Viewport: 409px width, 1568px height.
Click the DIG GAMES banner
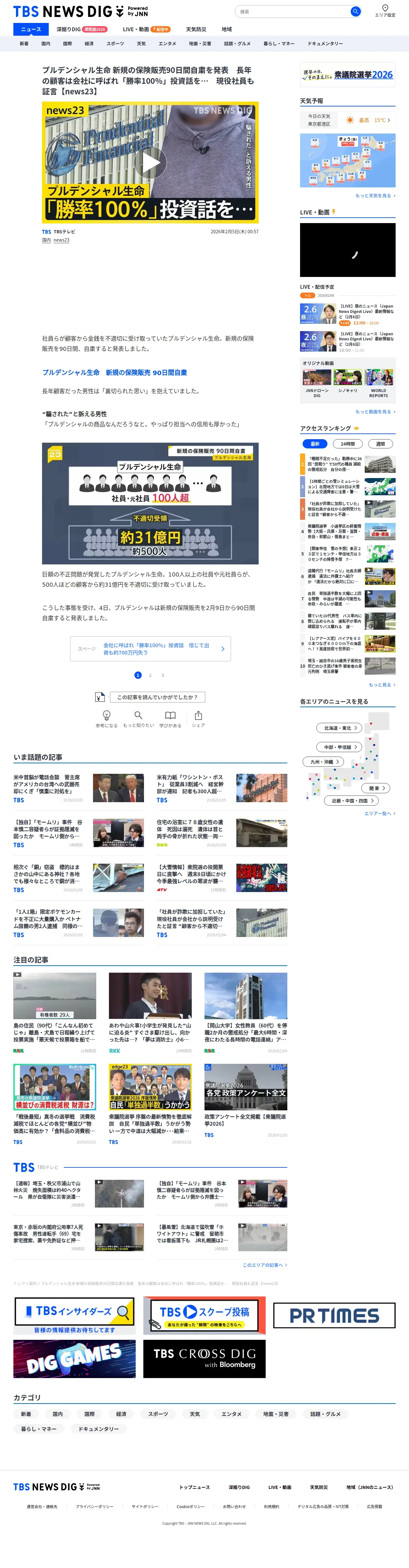(74, 1359)
